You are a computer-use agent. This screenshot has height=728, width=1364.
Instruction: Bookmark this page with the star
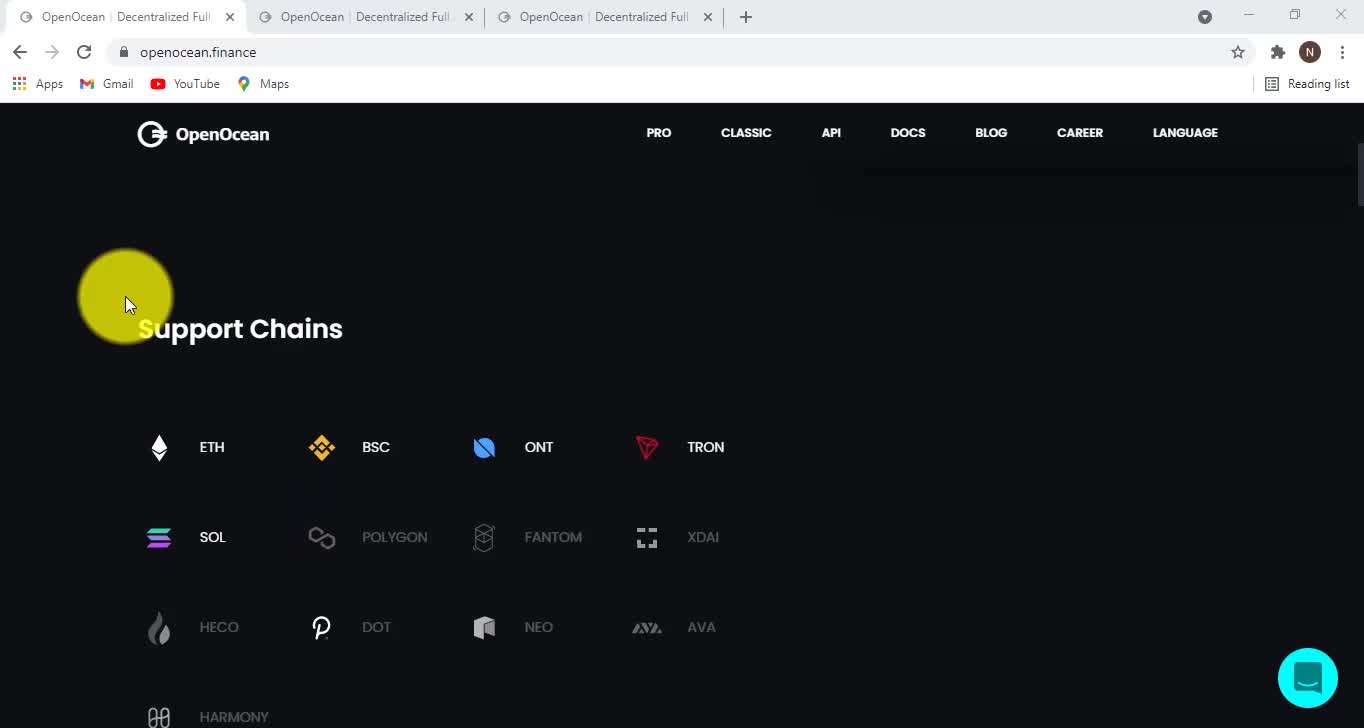(x=1238, y=52)
